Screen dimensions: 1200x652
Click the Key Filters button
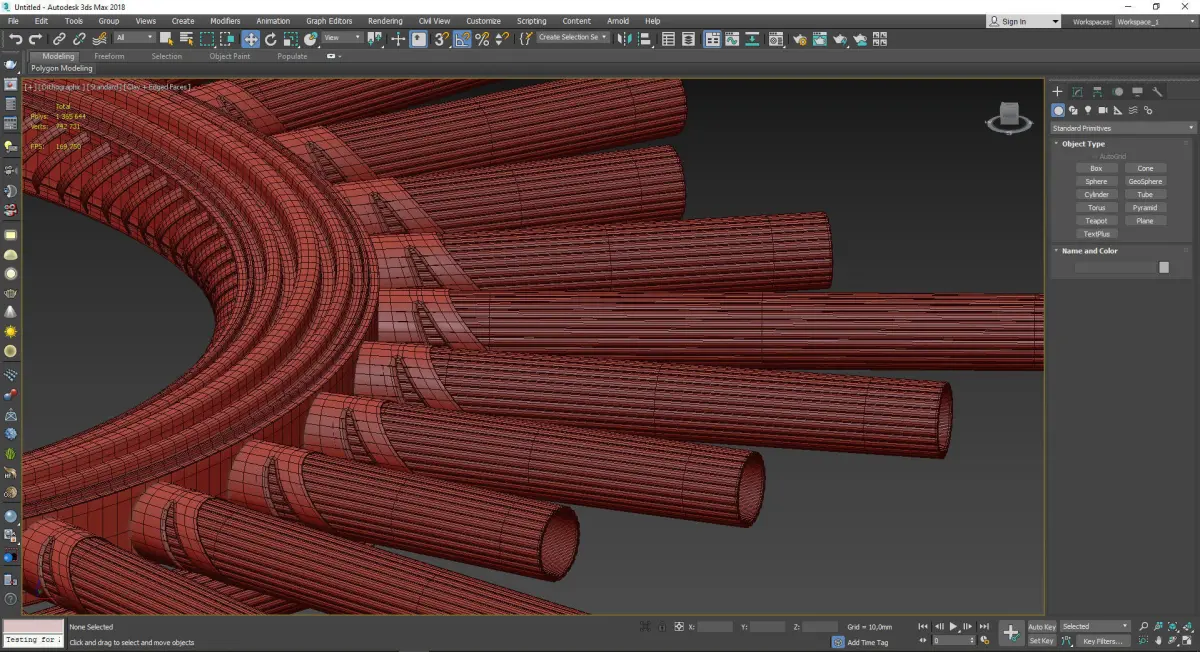pos(1101,641)
